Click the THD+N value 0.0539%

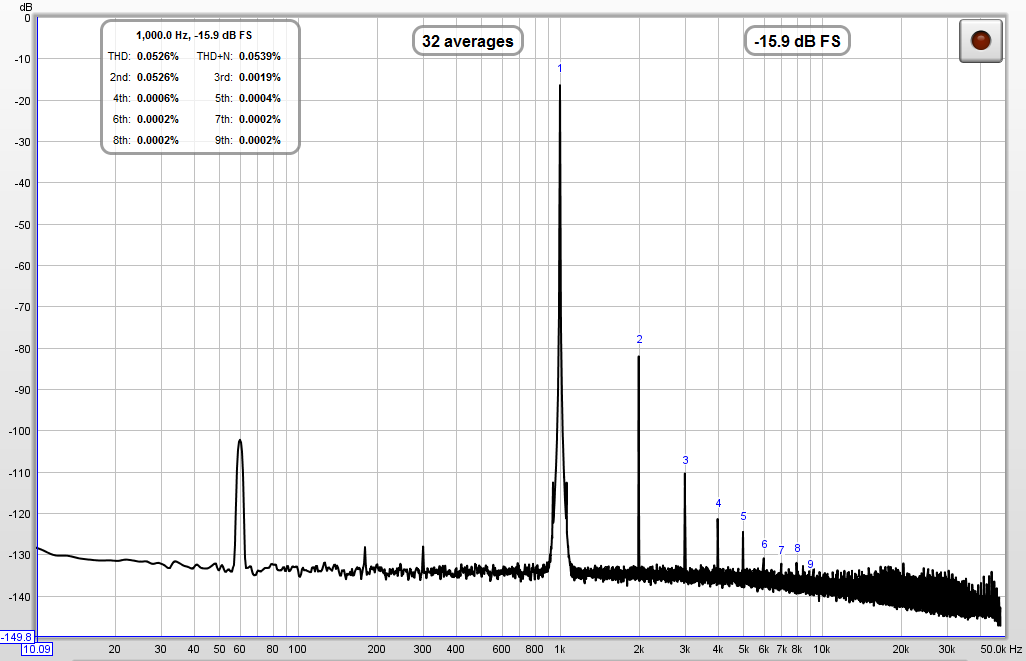click(x=260, y=56)
